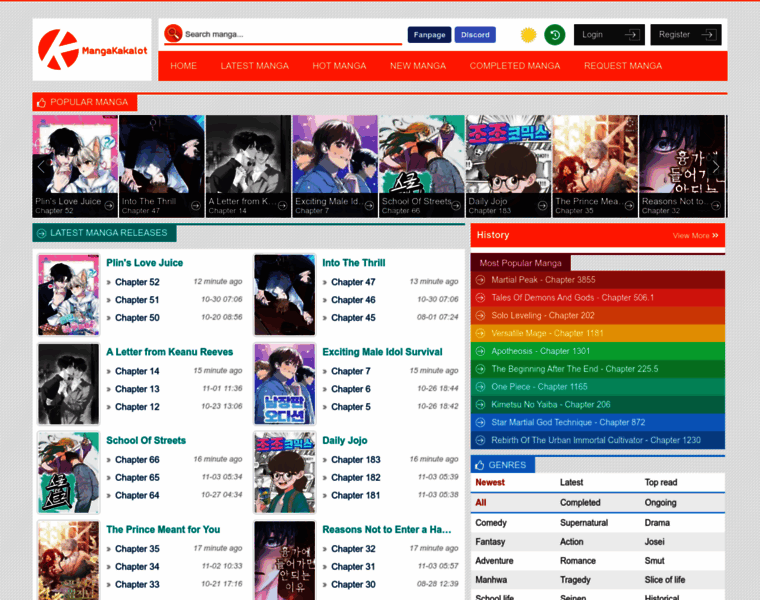
Task: Click View More in History panel
Action: [x=696, y=236]
